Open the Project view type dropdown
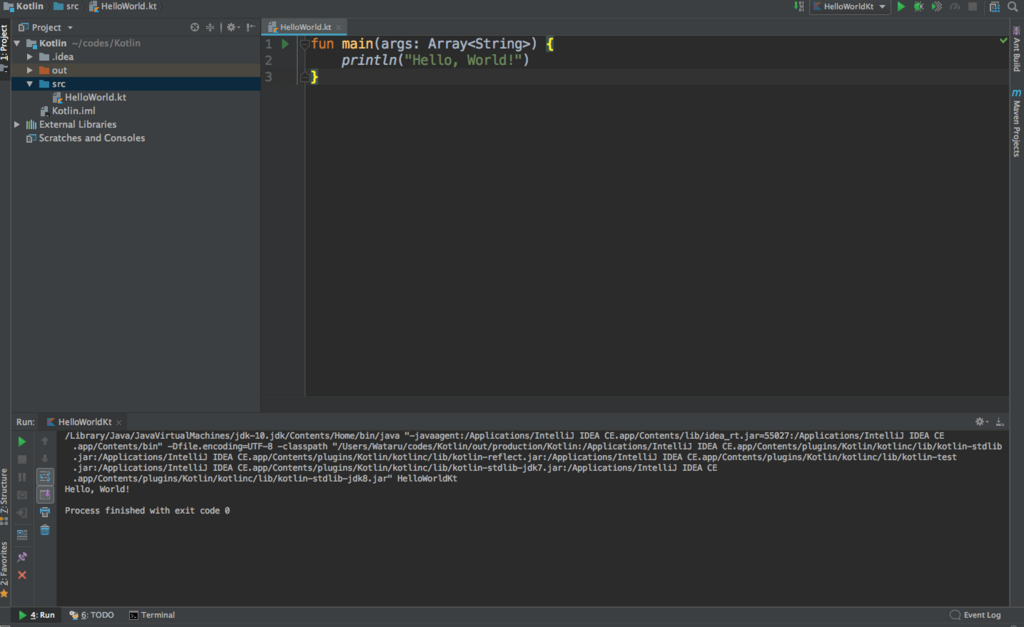Screen dimensions: 1024x627 click(x=46, y=27)
